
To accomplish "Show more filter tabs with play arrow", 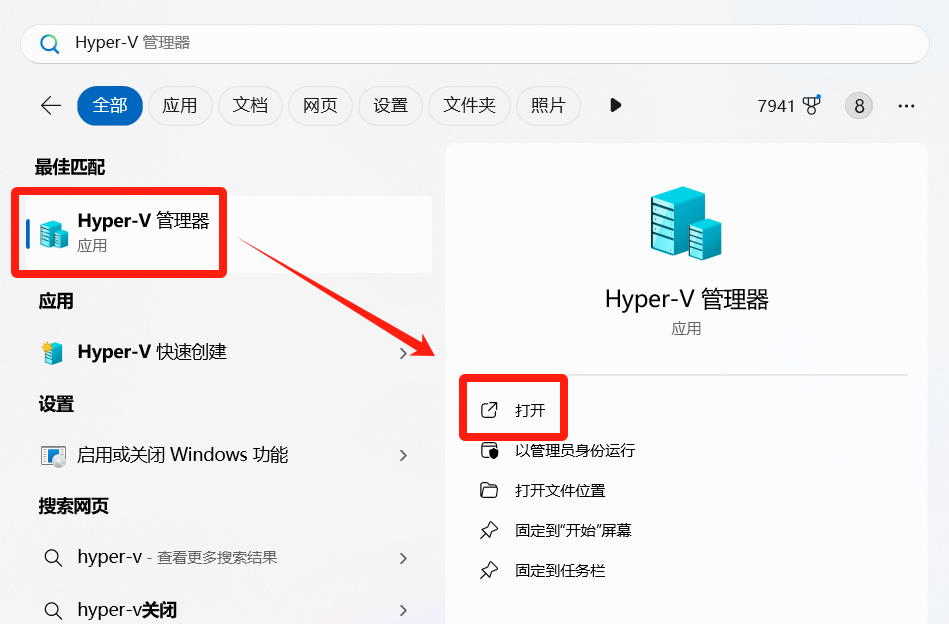I will pos(615,105).
